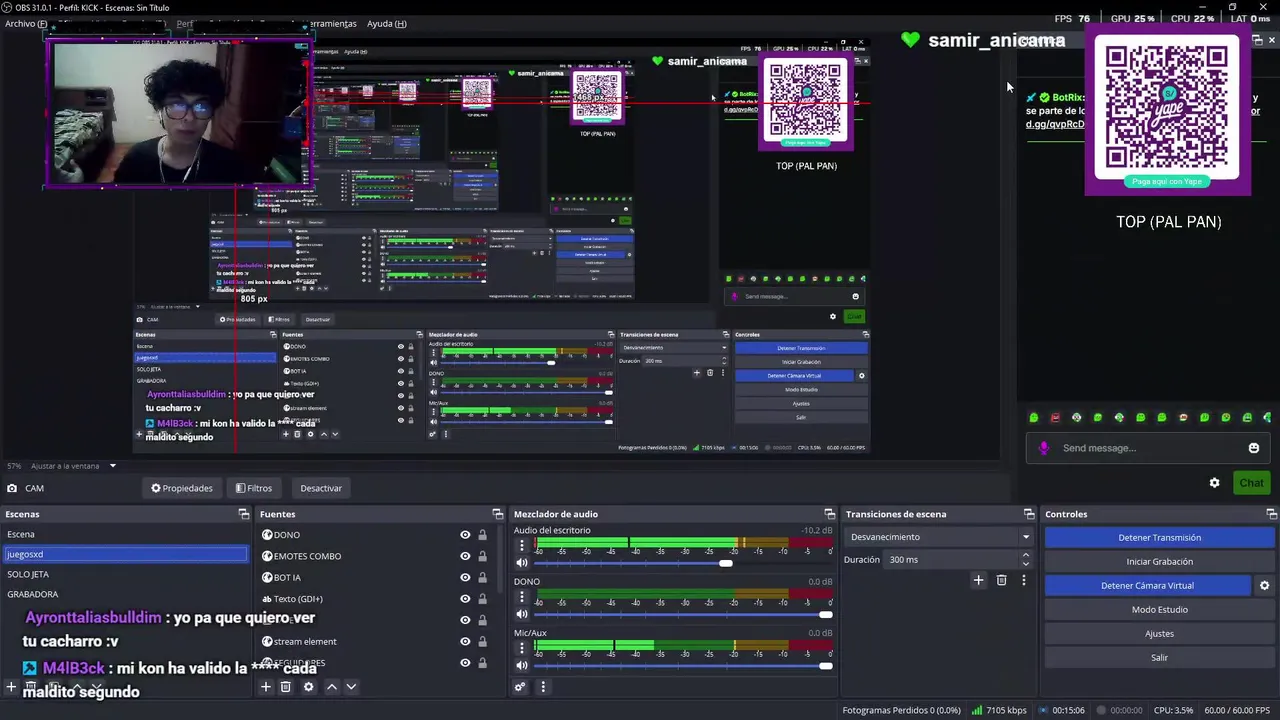This screenshot has width=1280, height=720.
Task: Click the Send message chat input
Action: point(1150,448)
